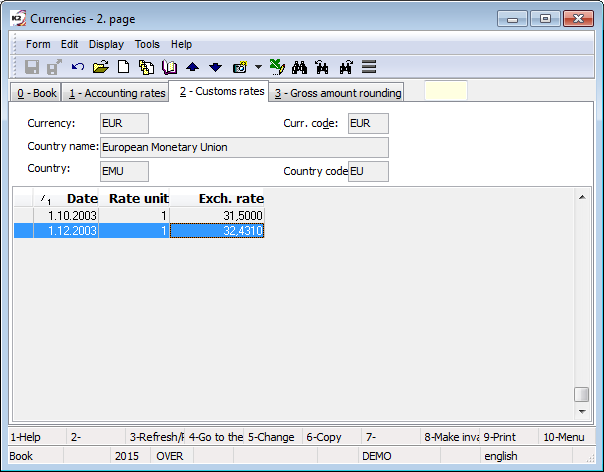Click the three horizontal lines icon
The width and height of the screenshot is (604, 472).
click(x=369, y=67)
